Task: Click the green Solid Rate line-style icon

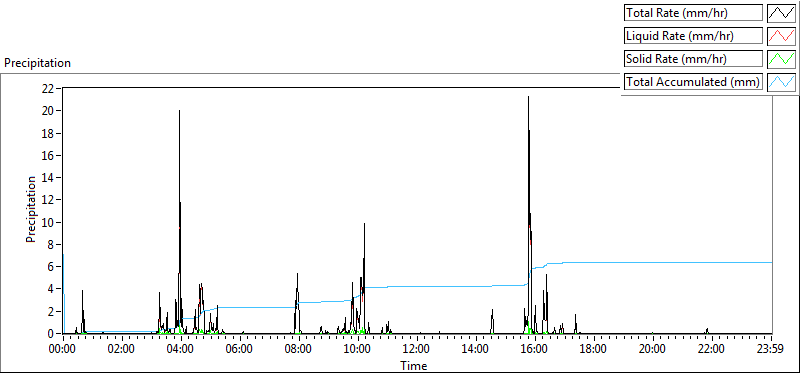Action: pyautogui.click(x=781, y=59)
